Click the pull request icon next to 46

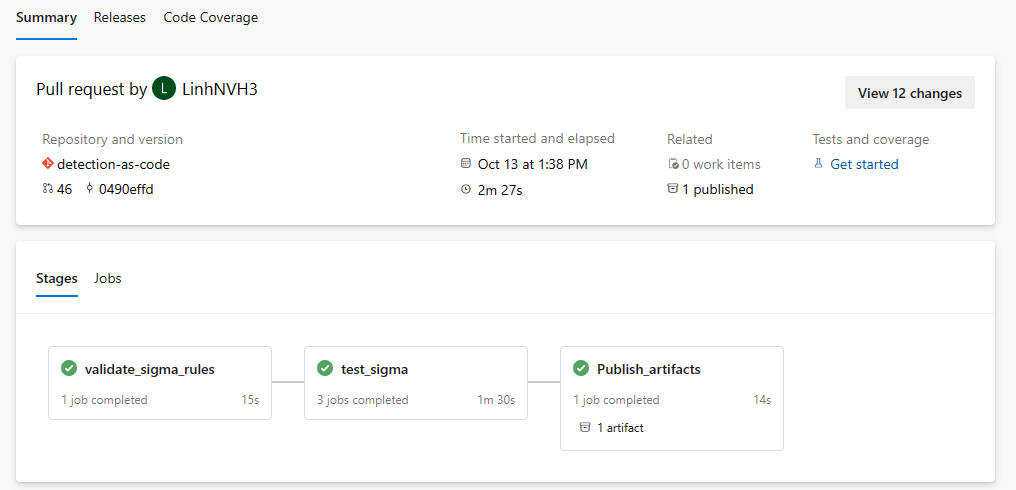pyautogui.click(x=47, y=189)
